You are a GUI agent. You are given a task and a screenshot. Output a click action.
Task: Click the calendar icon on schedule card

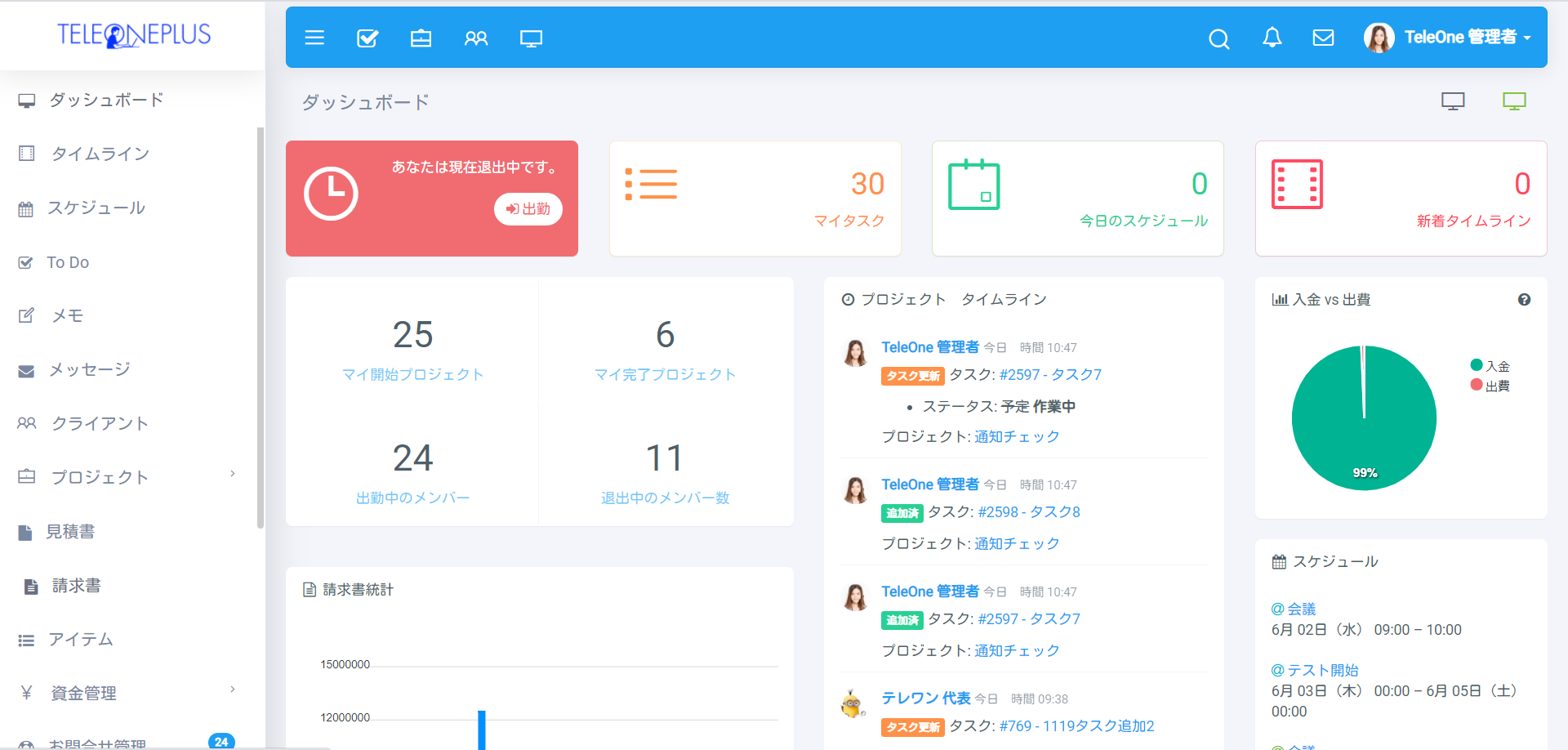pos(973,185)
